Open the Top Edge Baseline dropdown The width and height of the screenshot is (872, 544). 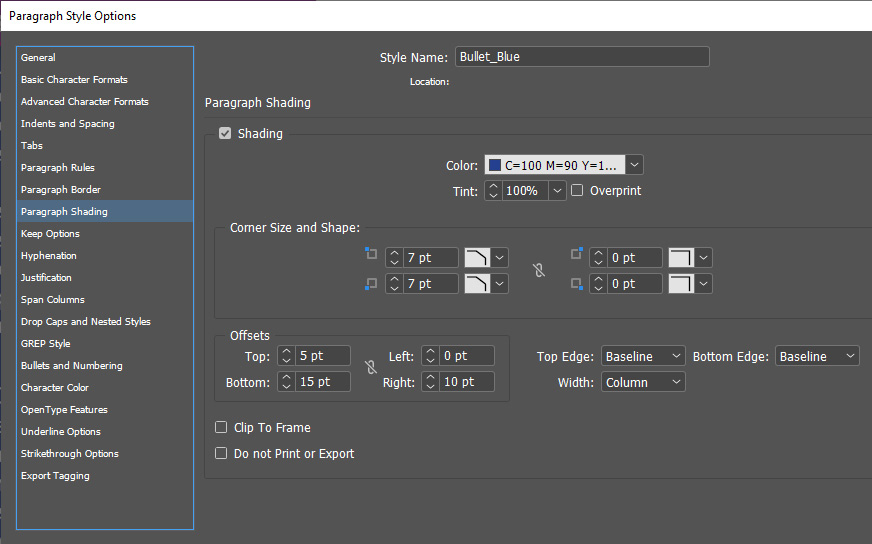tap(643, 356)
